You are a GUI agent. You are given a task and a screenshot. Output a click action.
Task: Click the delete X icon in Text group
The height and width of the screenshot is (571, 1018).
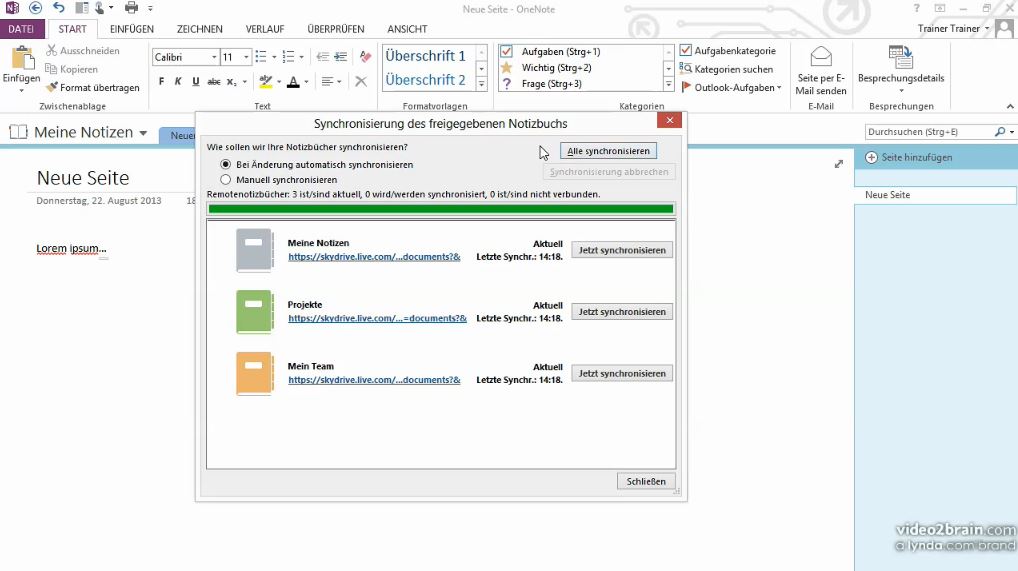[x=361, y=81]
